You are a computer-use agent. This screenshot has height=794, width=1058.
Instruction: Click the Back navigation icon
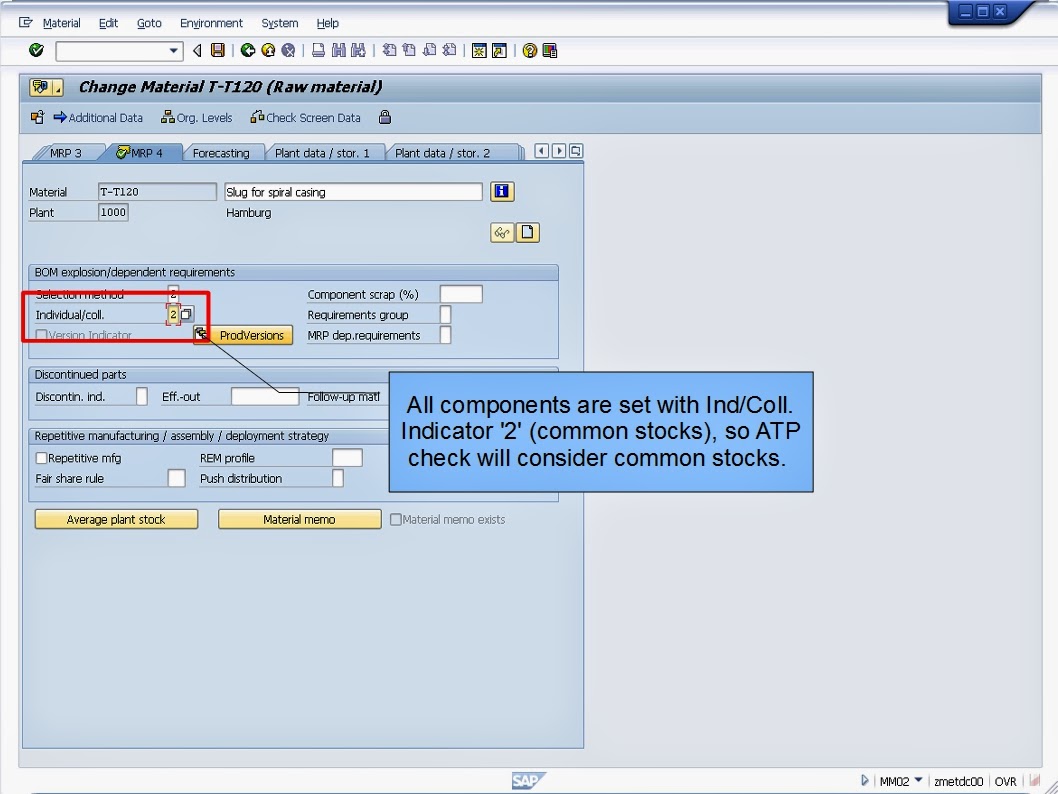(x=248, y=51)
